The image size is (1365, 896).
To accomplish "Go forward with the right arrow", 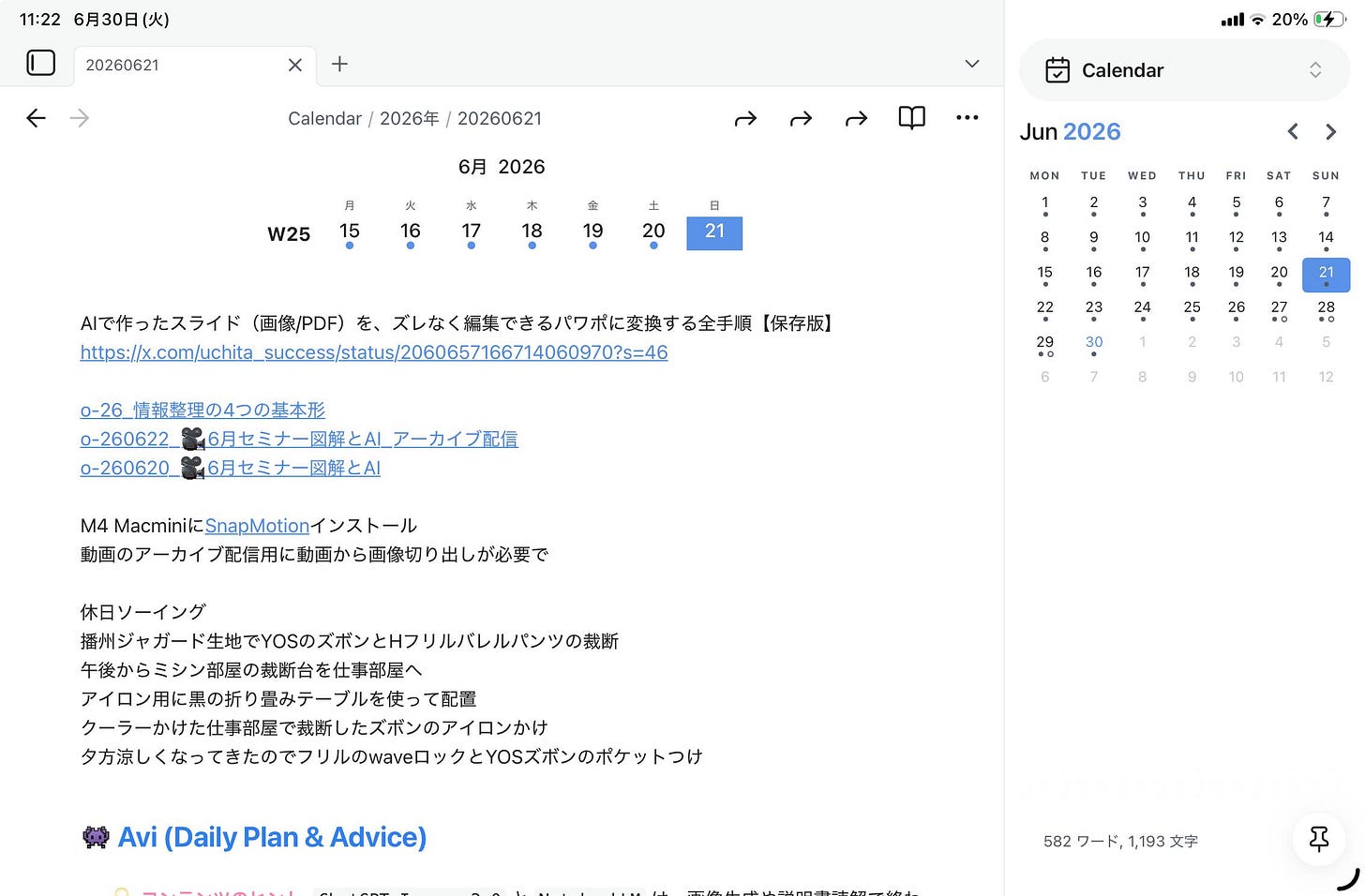I will tap(80, 118).
